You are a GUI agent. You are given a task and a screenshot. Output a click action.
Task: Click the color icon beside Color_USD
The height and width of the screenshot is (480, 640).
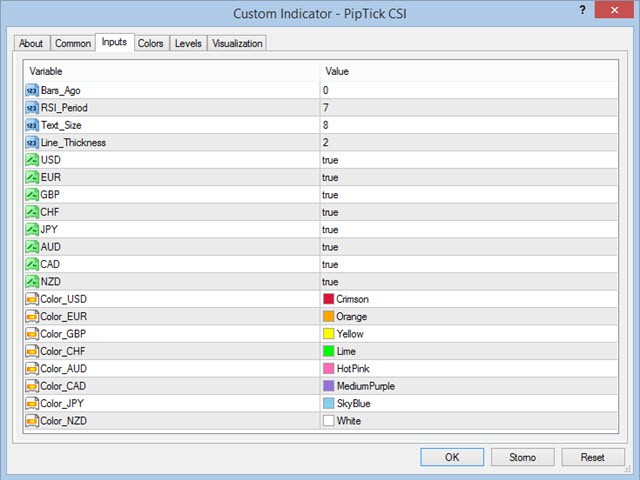(32, 299)
